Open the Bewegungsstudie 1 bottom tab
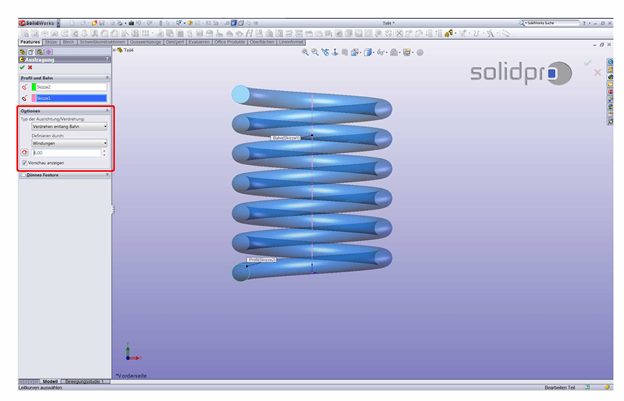Image resolution: width=624 pixels, height=401 pixels. click(86, 381)
